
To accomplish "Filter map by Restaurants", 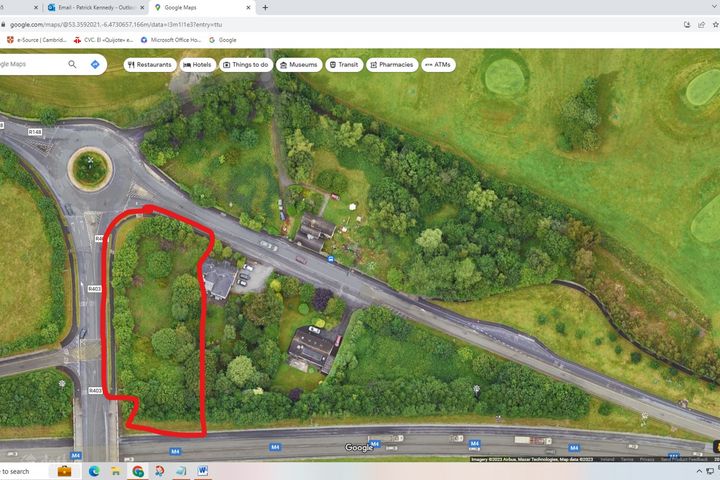I will click(150, 64).
